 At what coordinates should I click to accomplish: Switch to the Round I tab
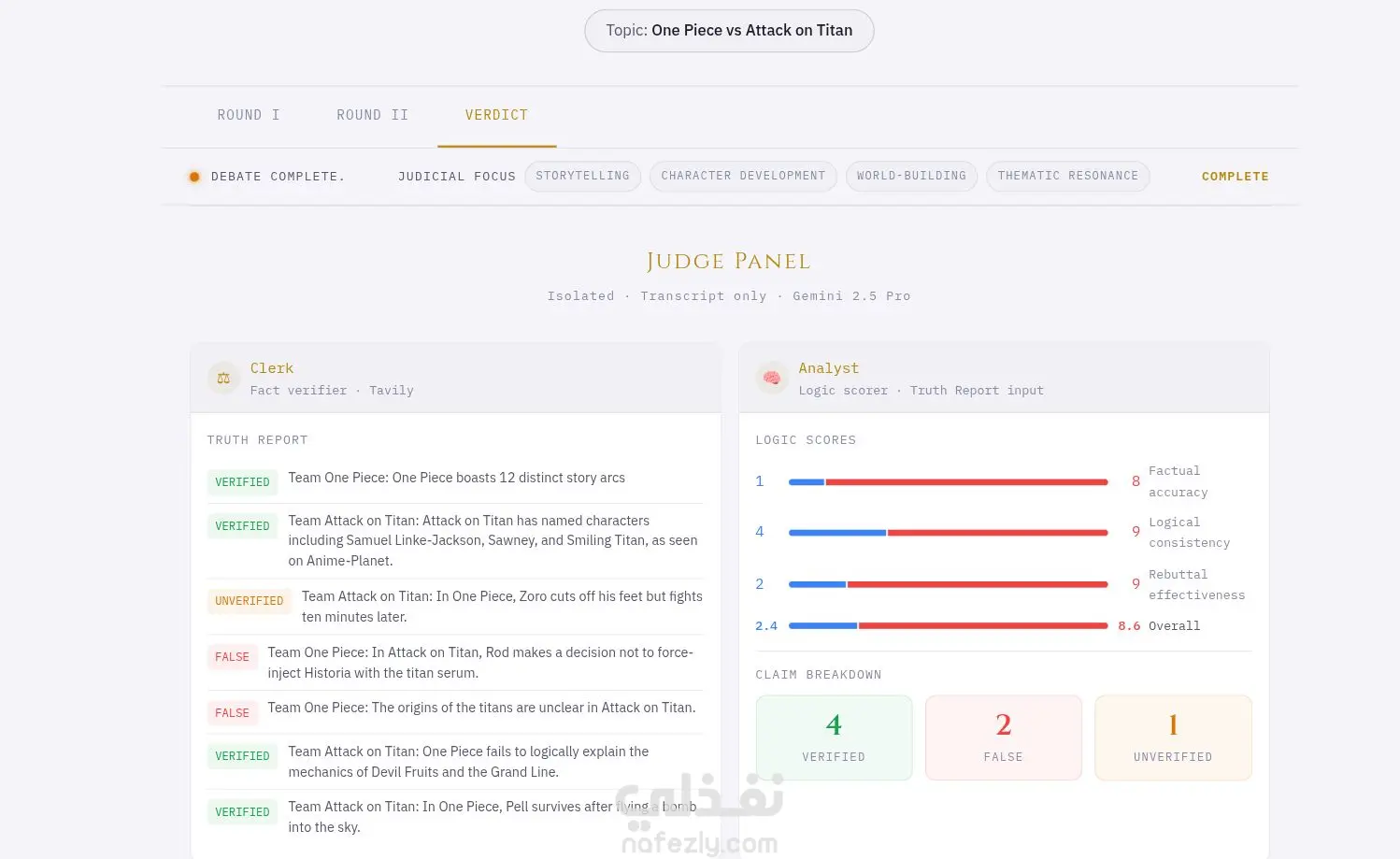pyautogui.click(x=249, y=115)
